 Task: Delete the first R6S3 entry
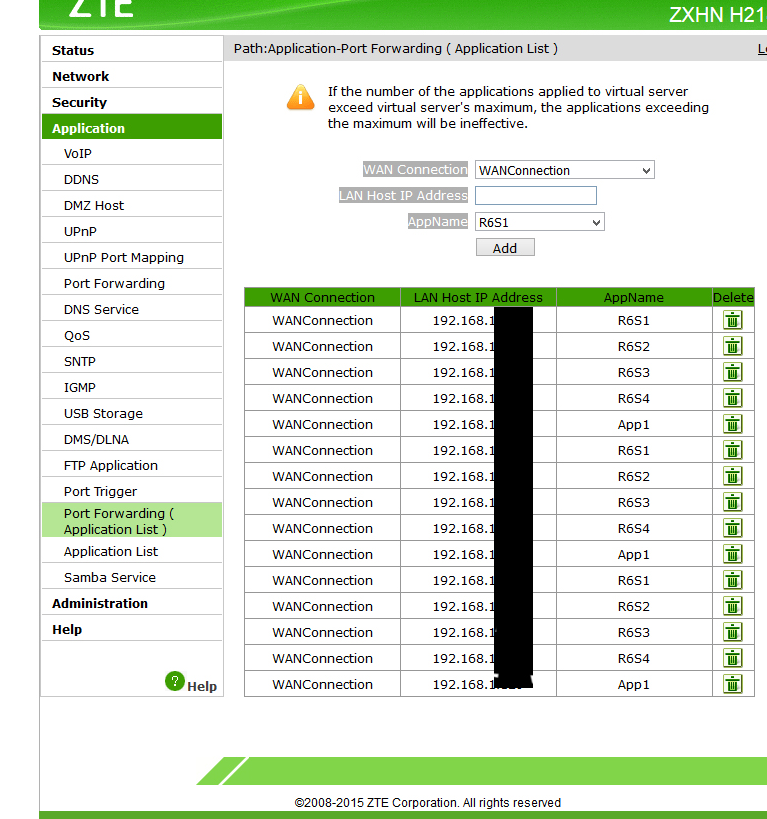(733, 372)
